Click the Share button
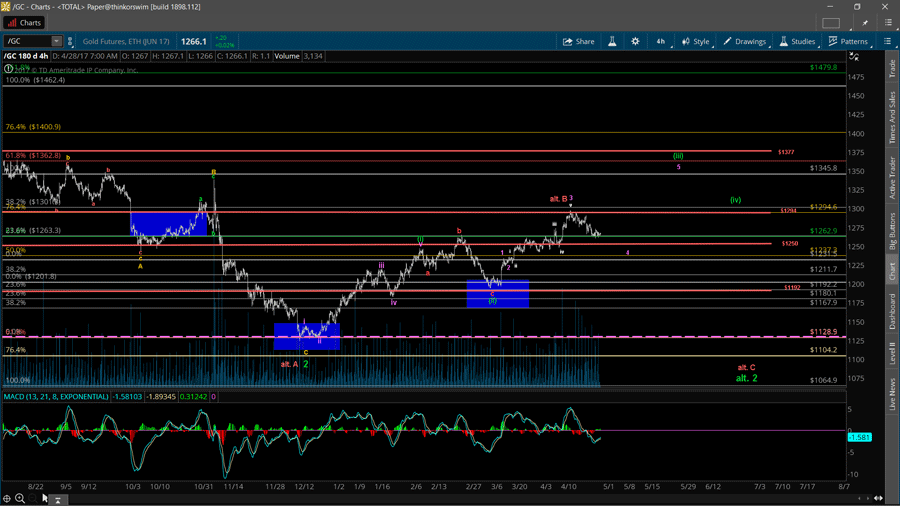Screen dimensions: 900x506 (578, 42)
